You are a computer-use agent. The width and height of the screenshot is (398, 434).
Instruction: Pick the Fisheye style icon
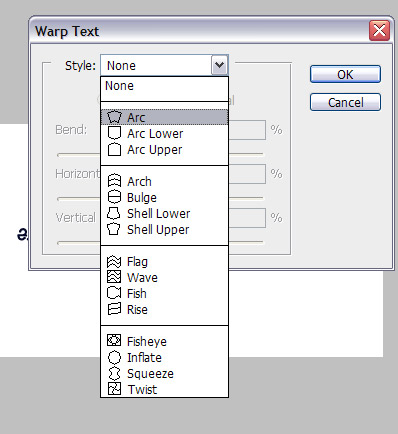[114, 340]
